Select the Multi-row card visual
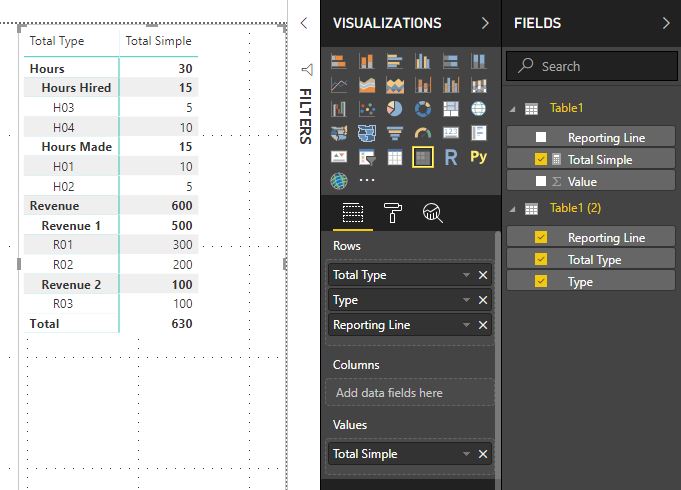The image size is (681, 490). [479, 133]
